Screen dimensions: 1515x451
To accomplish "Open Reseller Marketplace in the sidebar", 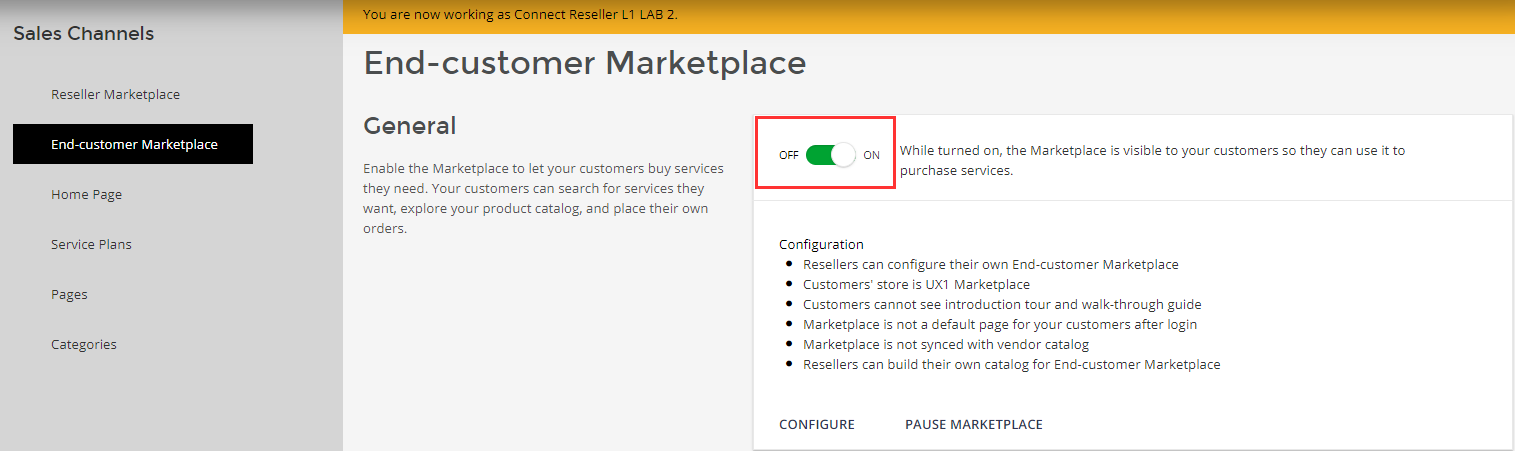I will [x=115, y=94].
